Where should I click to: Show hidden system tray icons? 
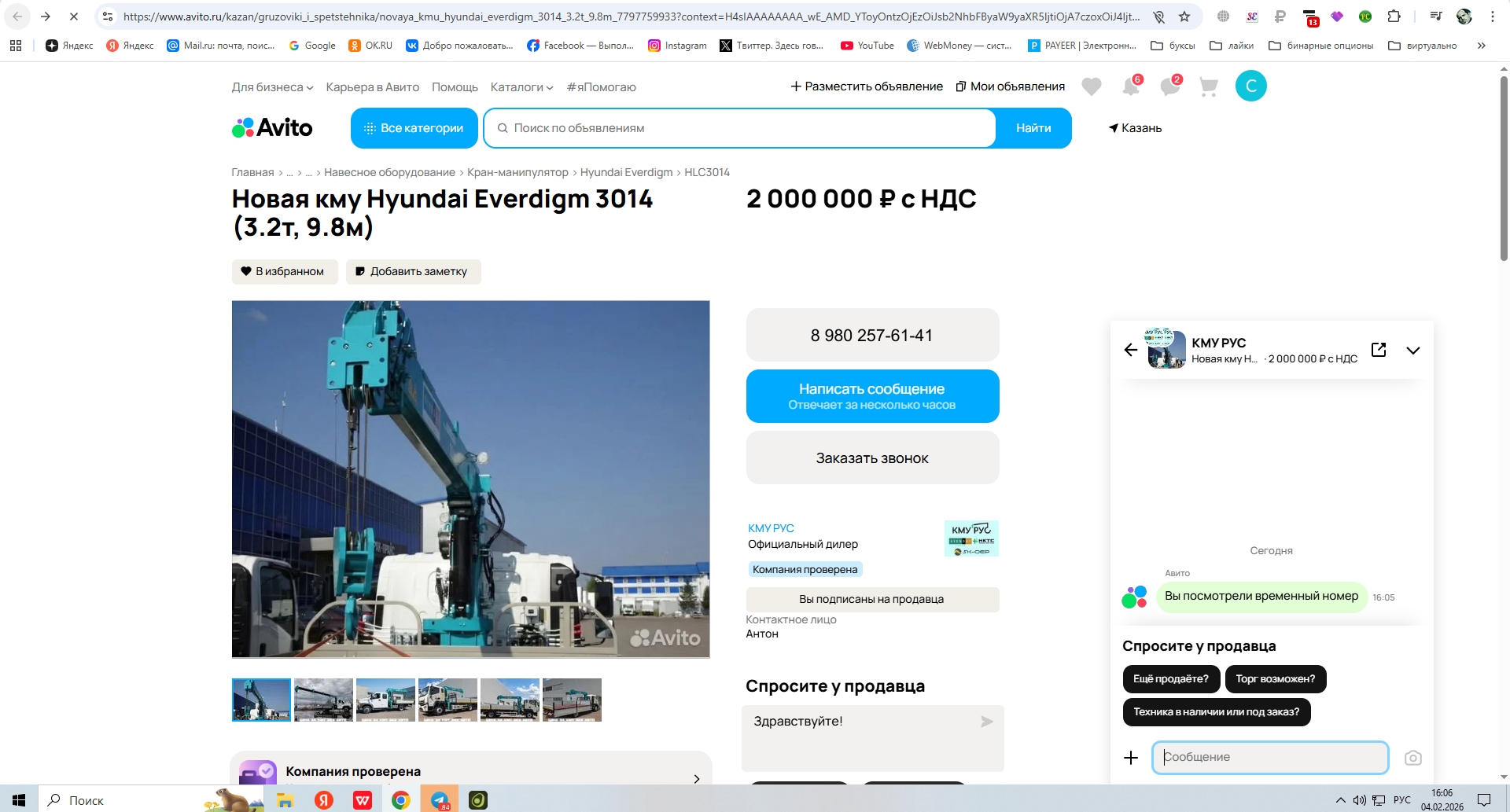coord(1340,800)
